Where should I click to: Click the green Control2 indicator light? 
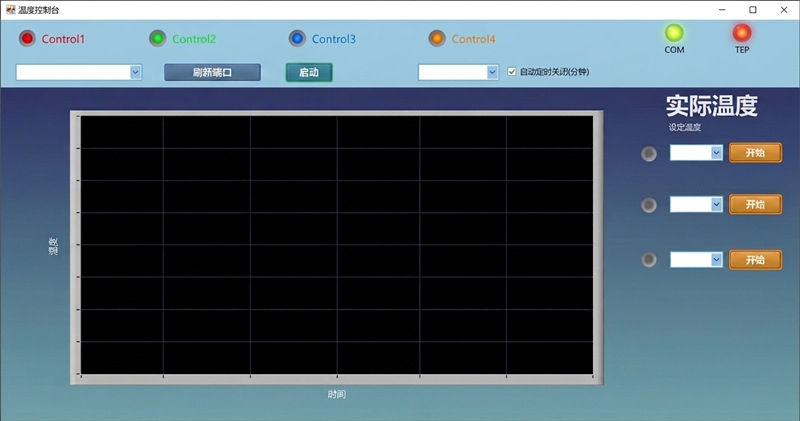158,38
